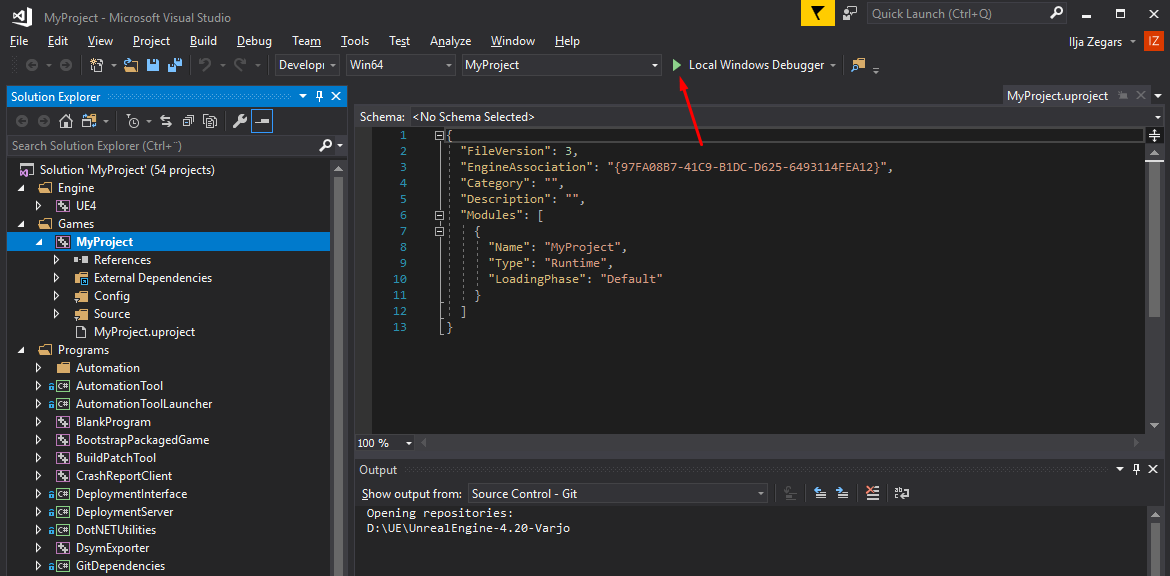1170x576 pixels.
Task: Click Switch Views icon in Solution Explorer
Action: point(89,121)
